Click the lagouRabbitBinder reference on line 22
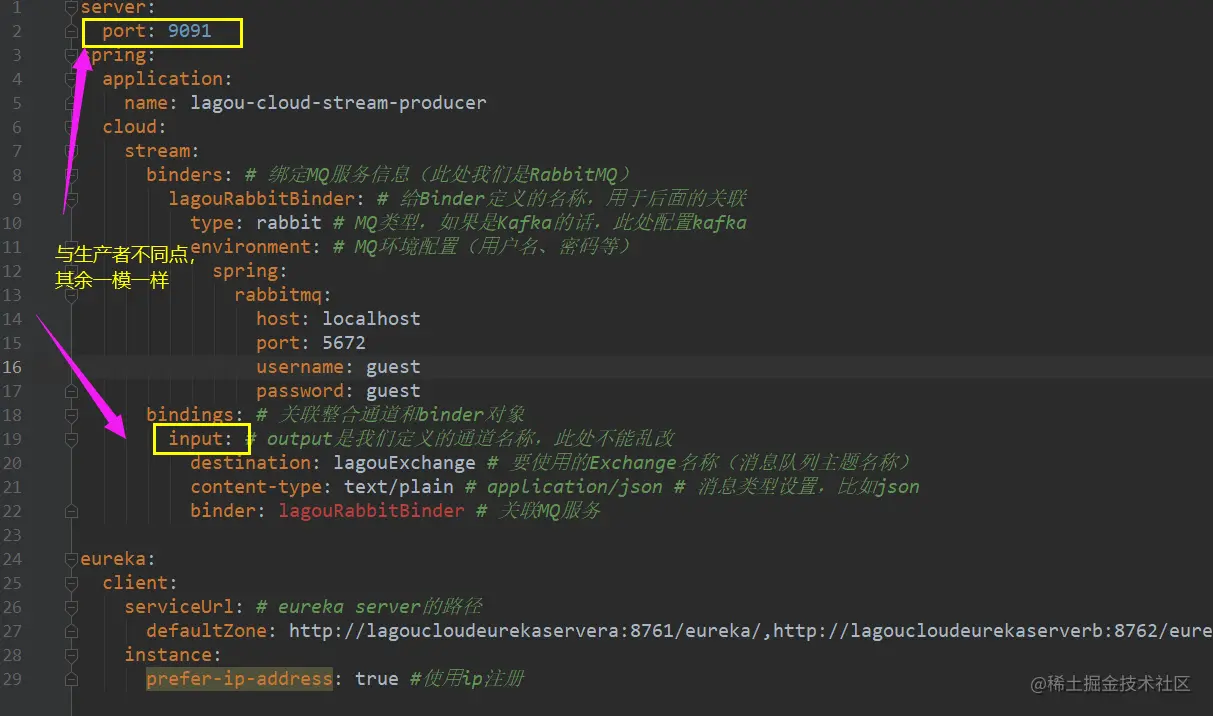Screen dimensions: 1213x716 pyautogui.click(x=371, y=511)
